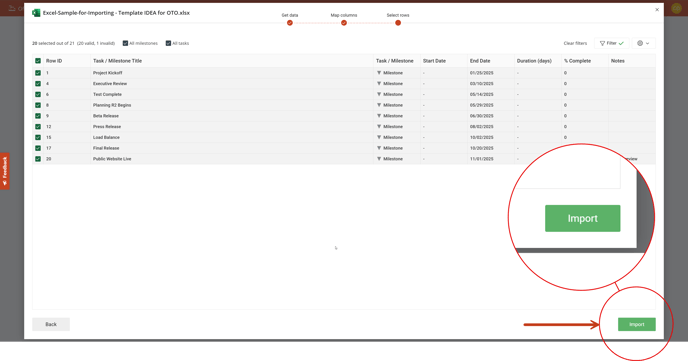Toggle the select-all checkbox in the table header
688x361 pixels.
[x=38, y=61]
